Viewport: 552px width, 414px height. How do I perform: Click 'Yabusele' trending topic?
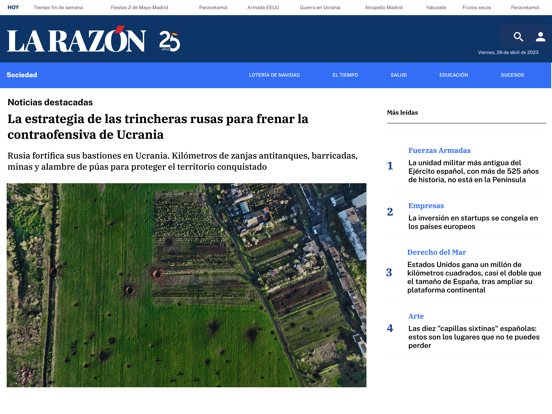click(436, 7)
